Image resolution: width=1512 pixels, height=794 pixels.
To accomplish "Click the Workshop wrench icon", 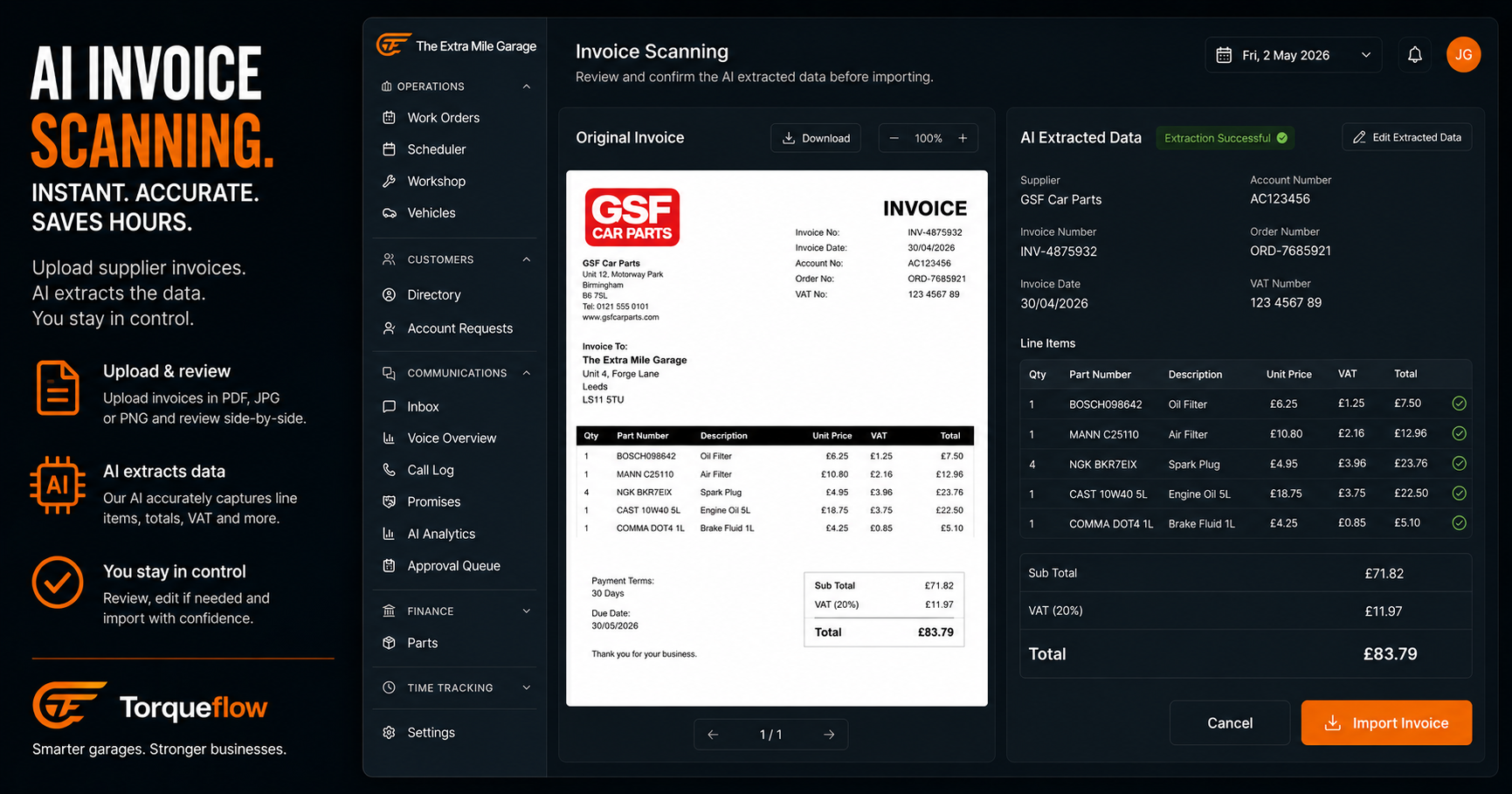I will [389, 181].
